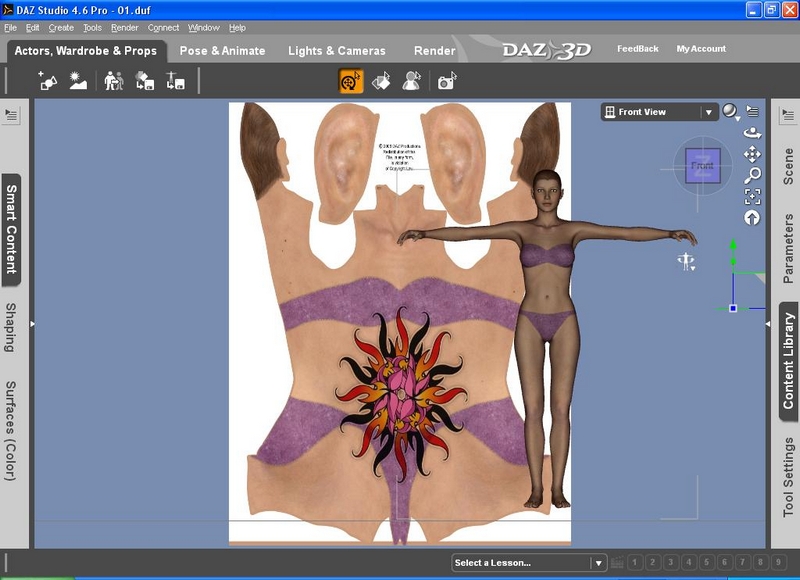Open viewport options menu icon
This screenshot has width=800, height=580.
(753, 111)
